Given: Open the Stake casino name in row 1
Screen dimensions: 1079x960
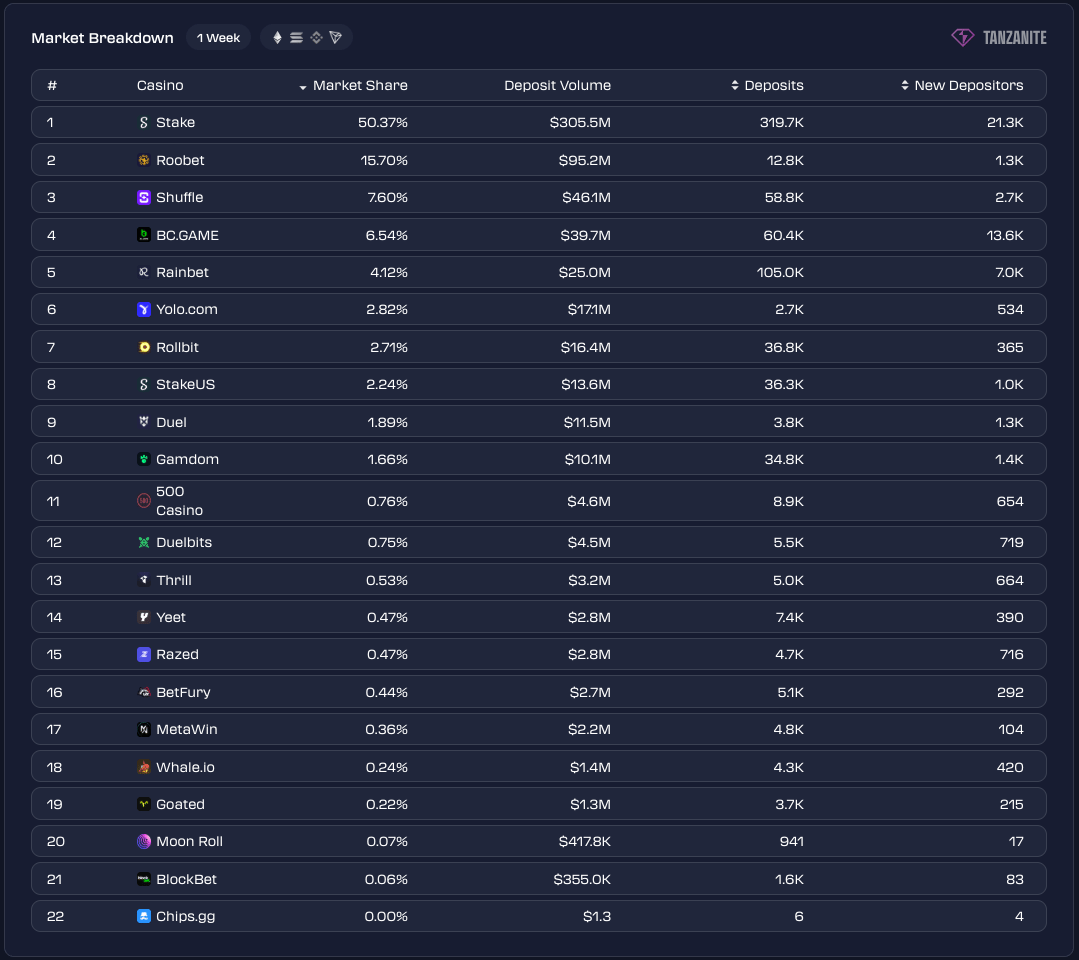Looking at the screenshot, I should click(x=175, y=122).
